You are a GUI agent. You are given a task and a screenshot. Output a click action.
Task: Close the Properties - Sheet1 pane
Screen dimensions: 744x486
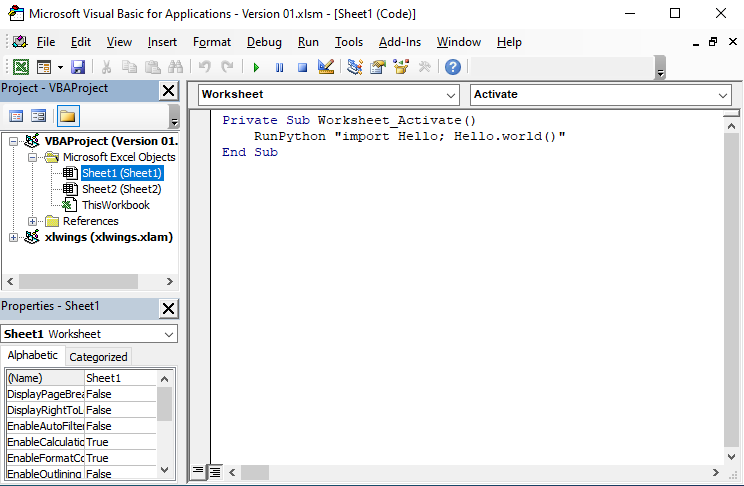(x=168, y=308)
